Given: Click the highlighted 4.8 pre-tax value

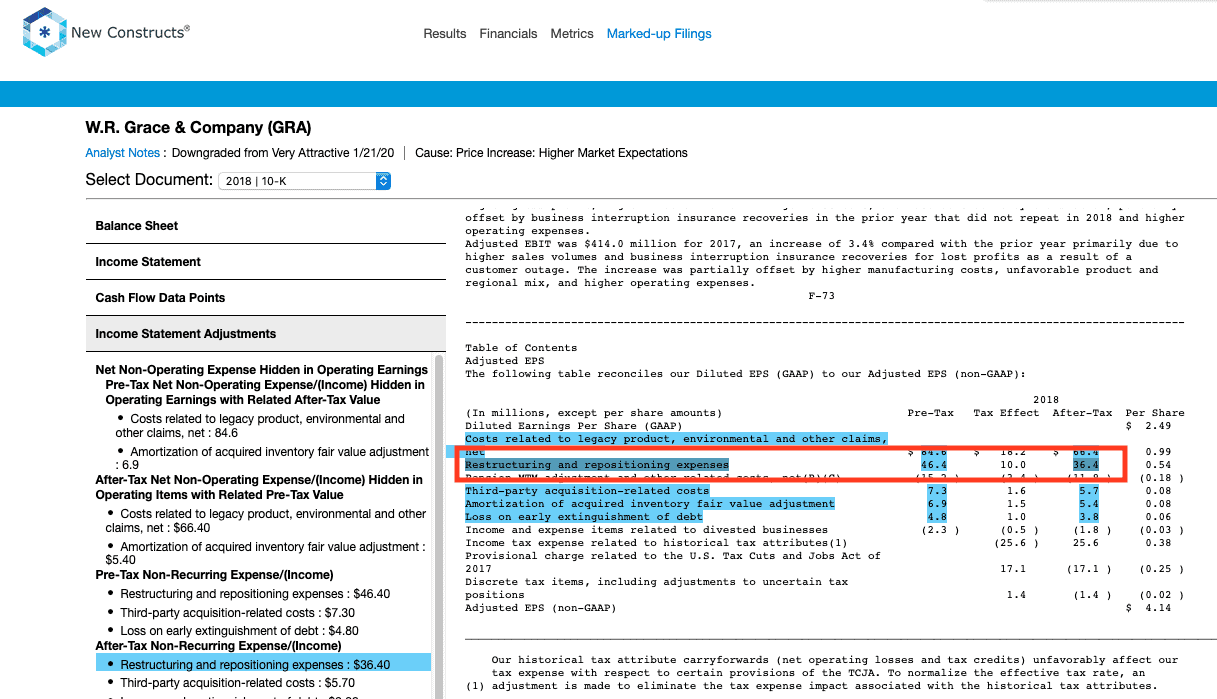Looking at the screenshot, I should tap(937, 517).
